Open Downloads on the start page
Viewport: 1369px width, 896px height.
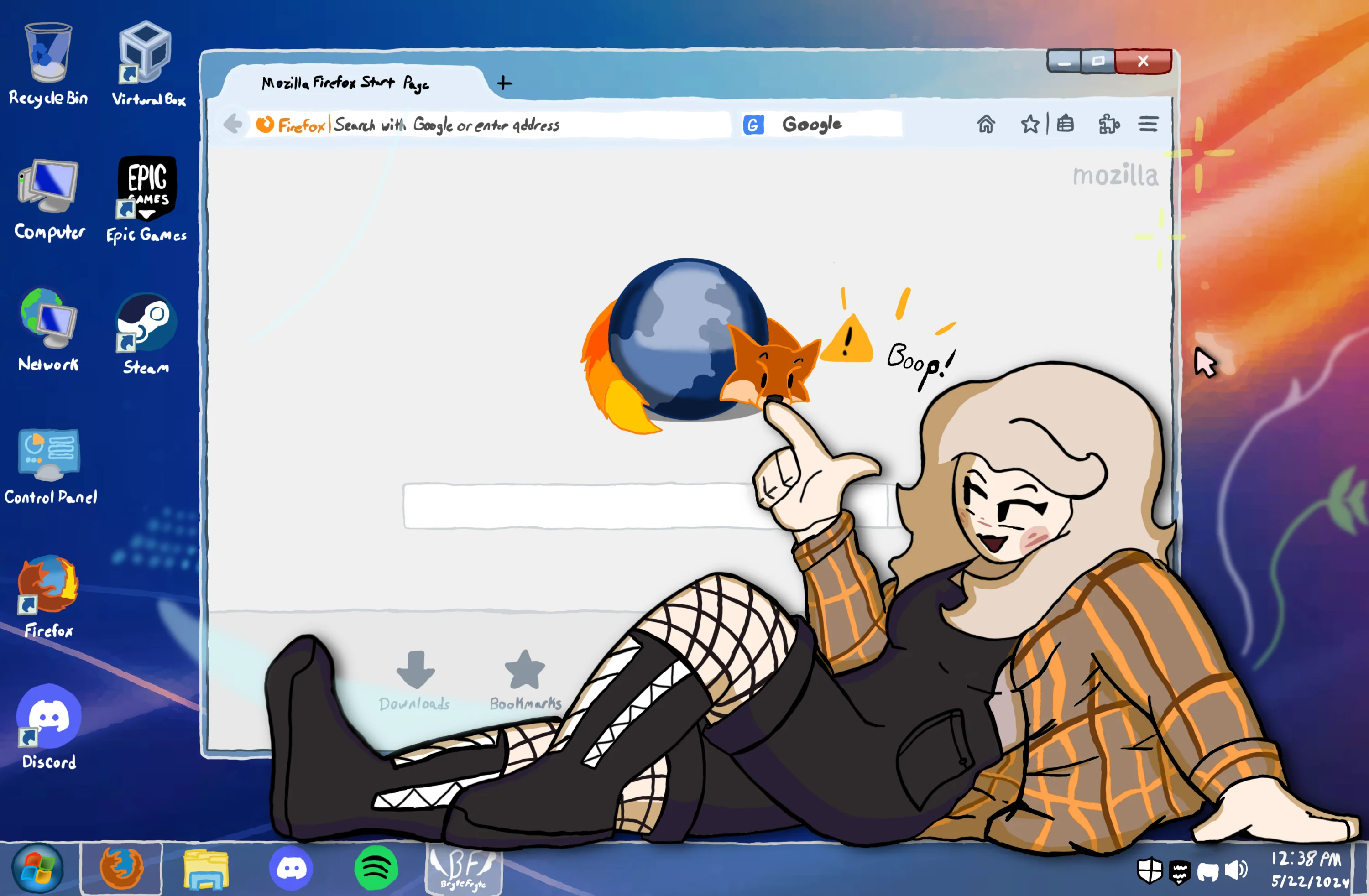tap(415, 682)
